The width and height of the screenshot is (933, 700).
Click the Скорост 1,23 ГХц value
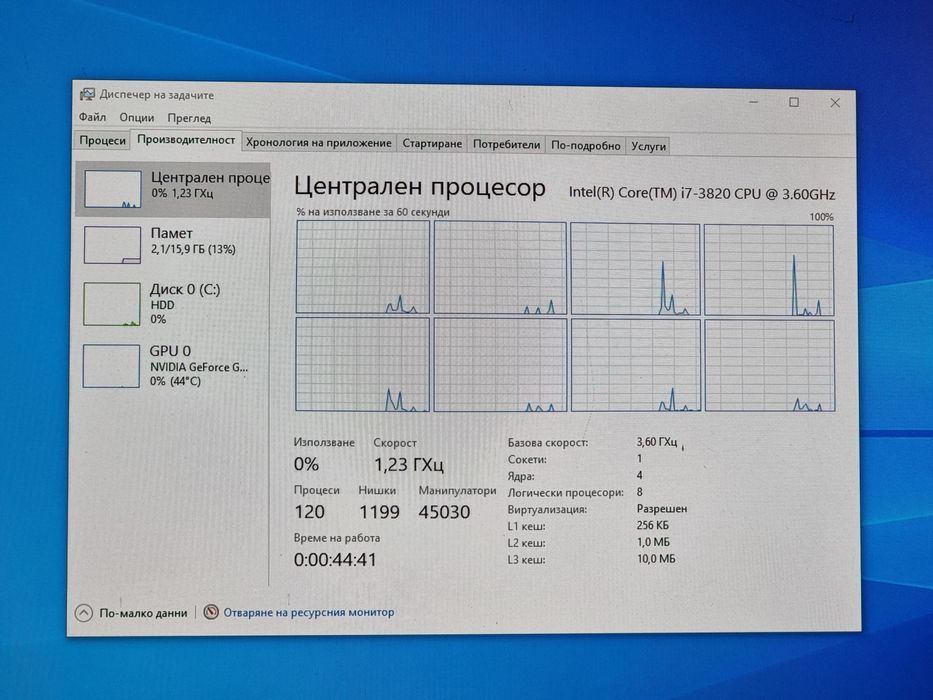point(409,464)
